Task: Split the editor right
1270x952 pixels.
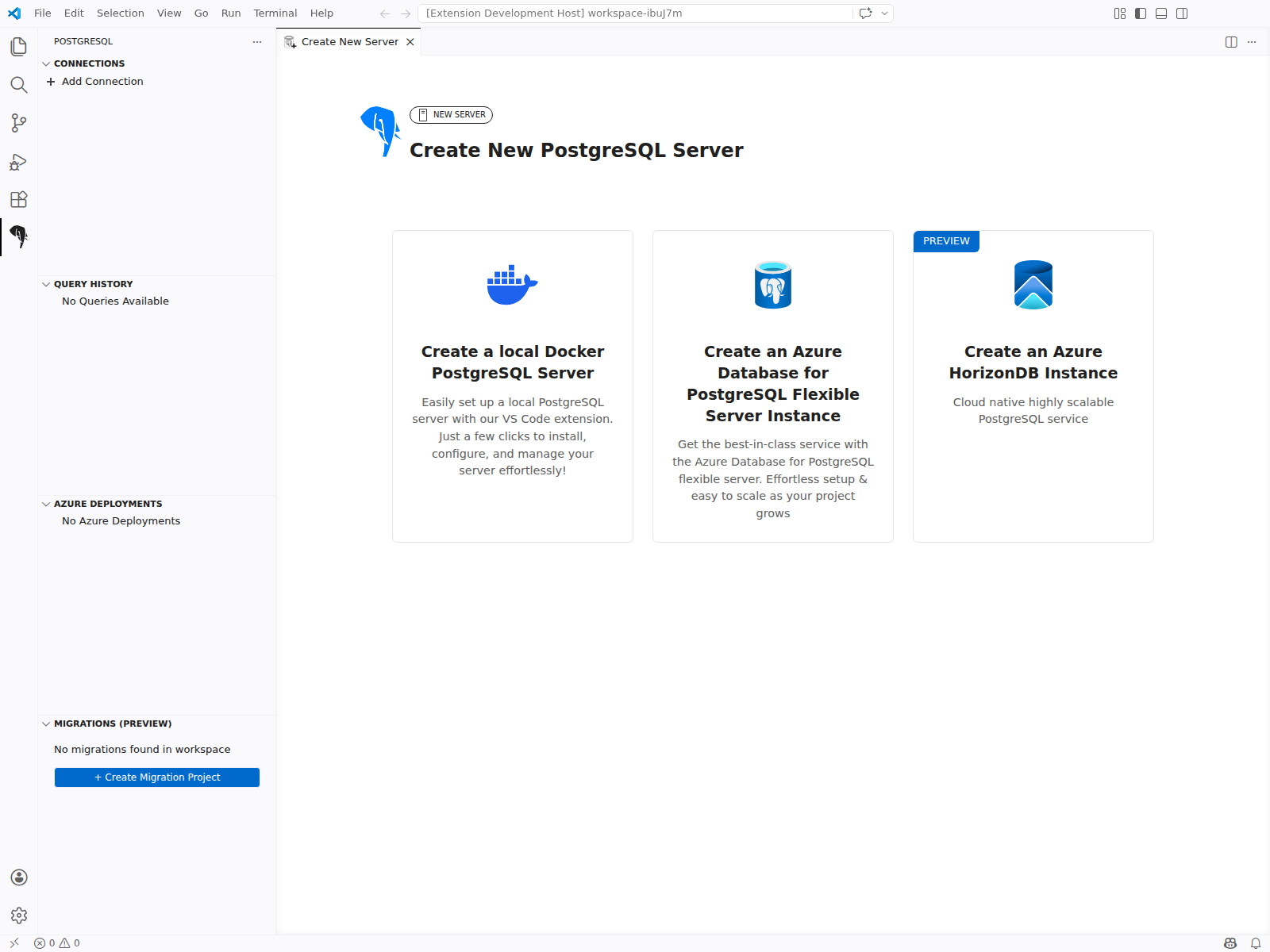Action: click(x=1231, y=42)
